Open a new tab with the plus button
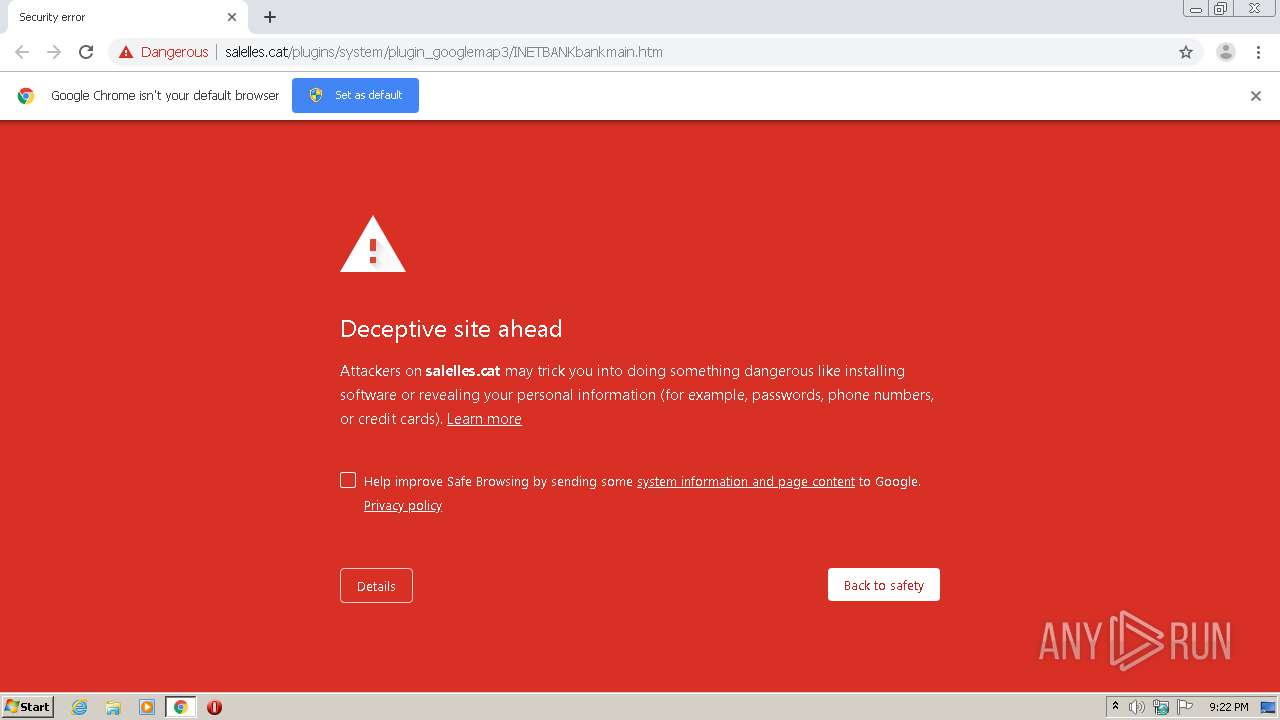Image resolution: width=1280 pixels, height=720 pixels. 270,17
